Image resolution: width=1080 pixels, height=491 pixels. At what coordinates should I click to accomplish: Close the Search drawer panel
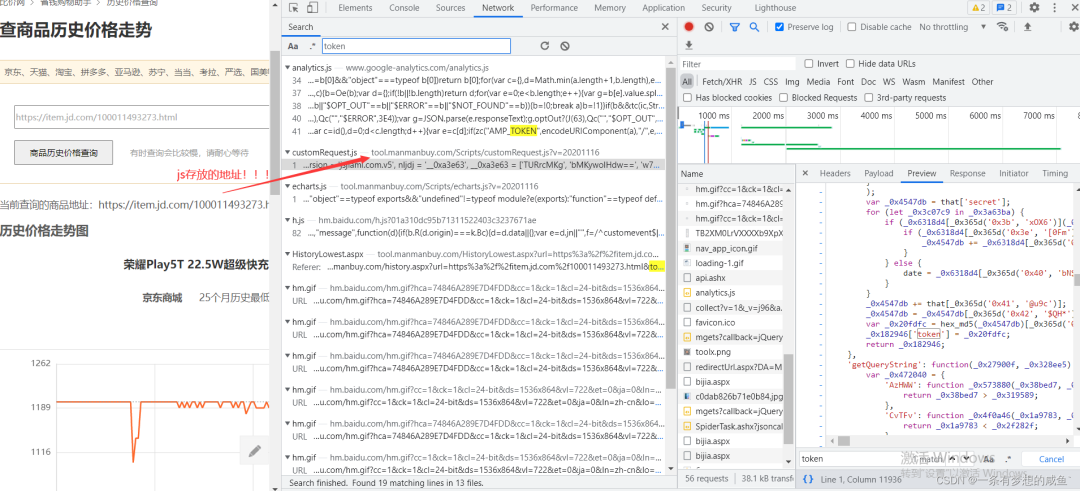click(665, 27)
